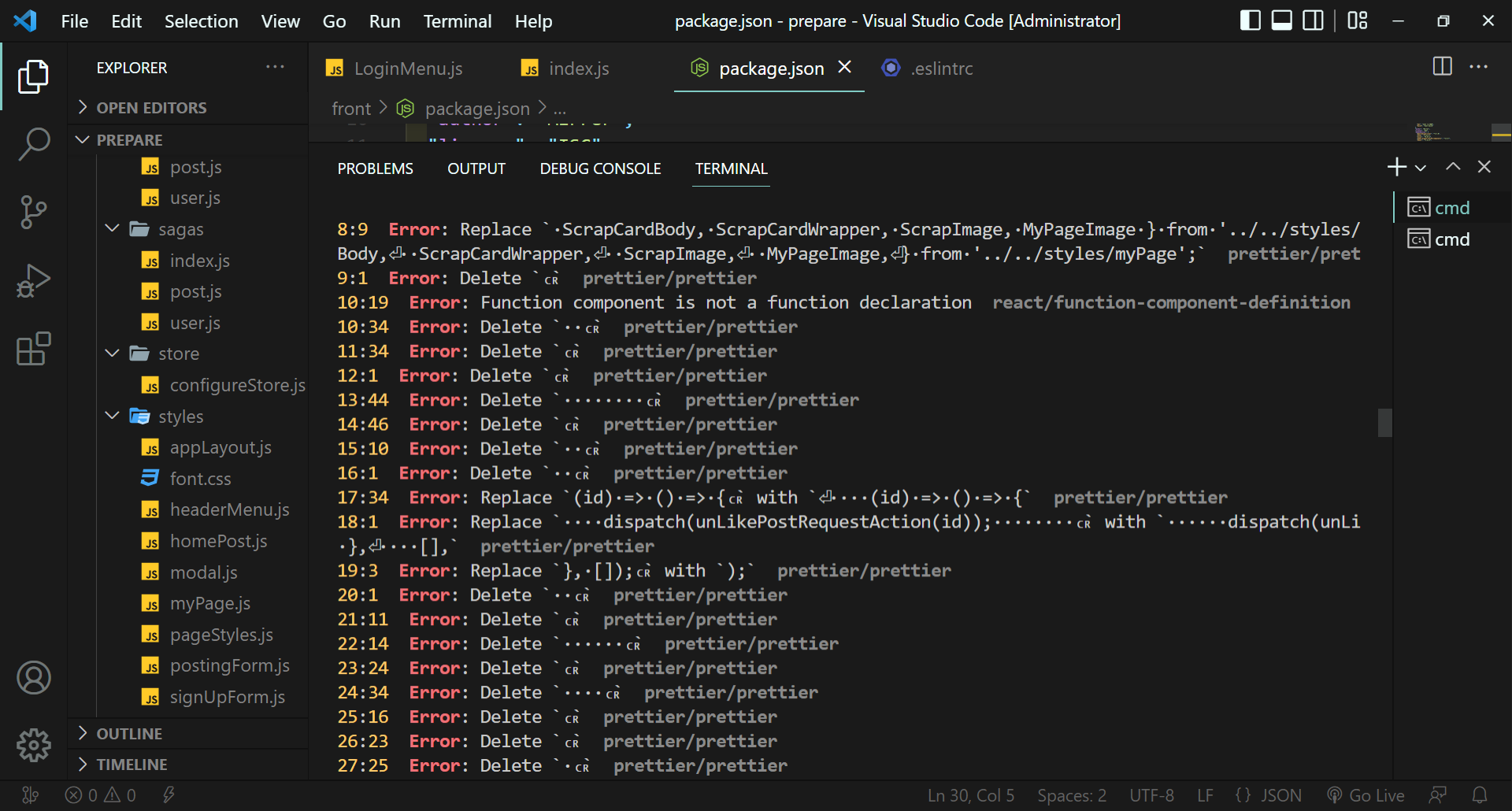Open the terminal profile dropdown arrow
1512x811 pixels.
pyautogui.click(x=1420, y=167)
